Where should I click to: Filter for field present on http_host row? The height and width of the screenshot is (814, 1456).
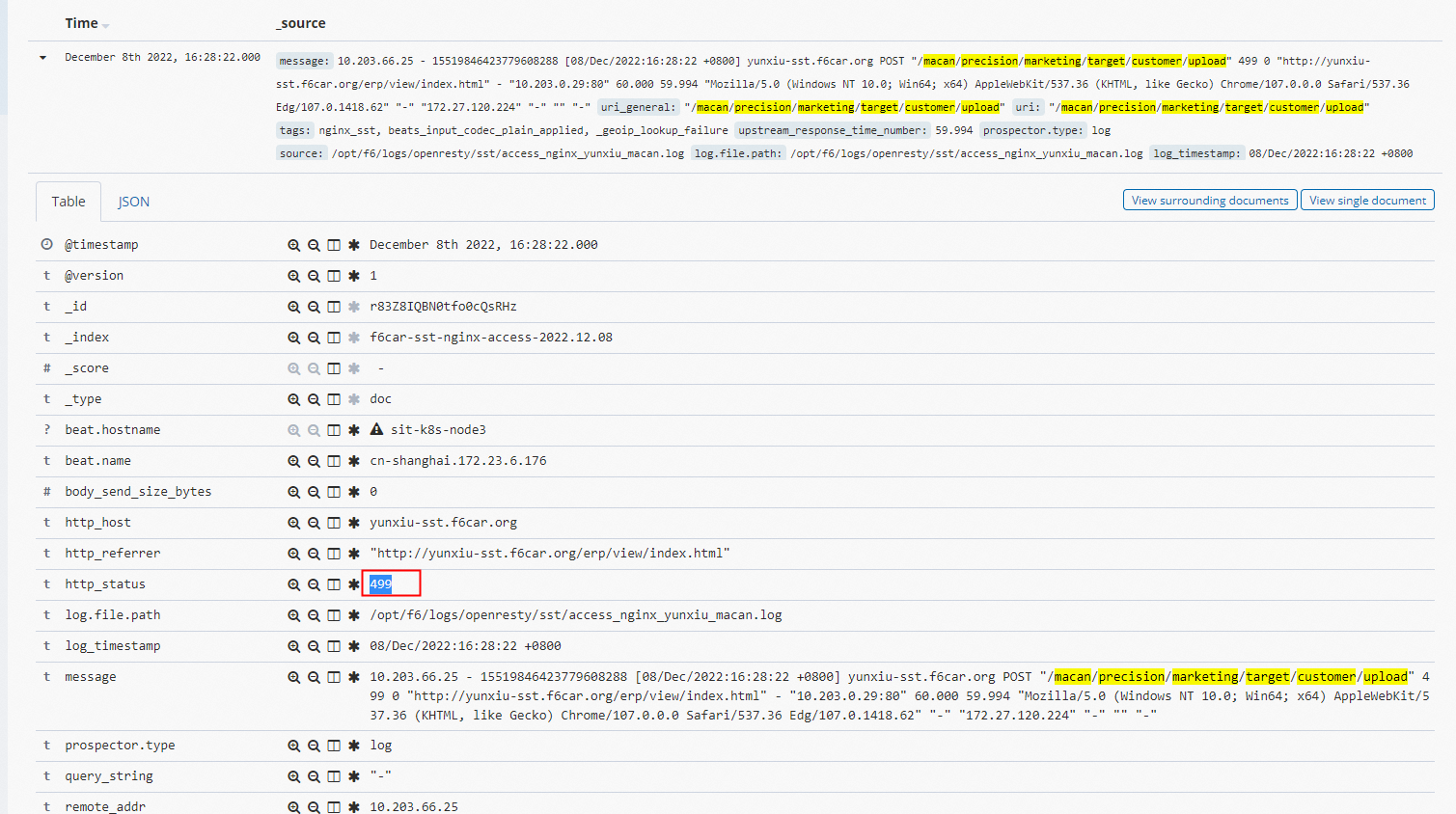click(354, 523)
